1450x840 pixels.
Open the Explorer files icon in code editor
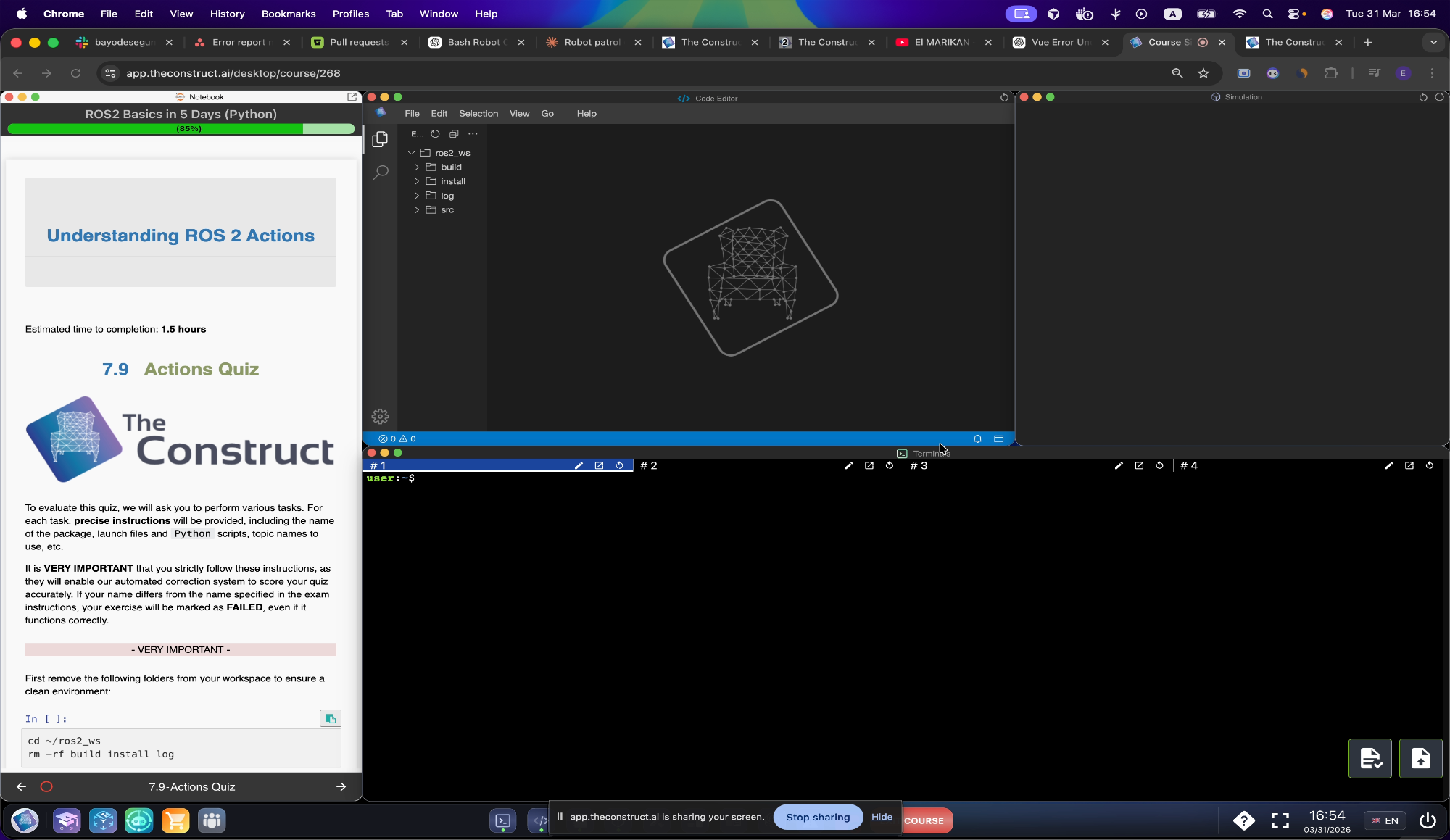tap(380, 139)
